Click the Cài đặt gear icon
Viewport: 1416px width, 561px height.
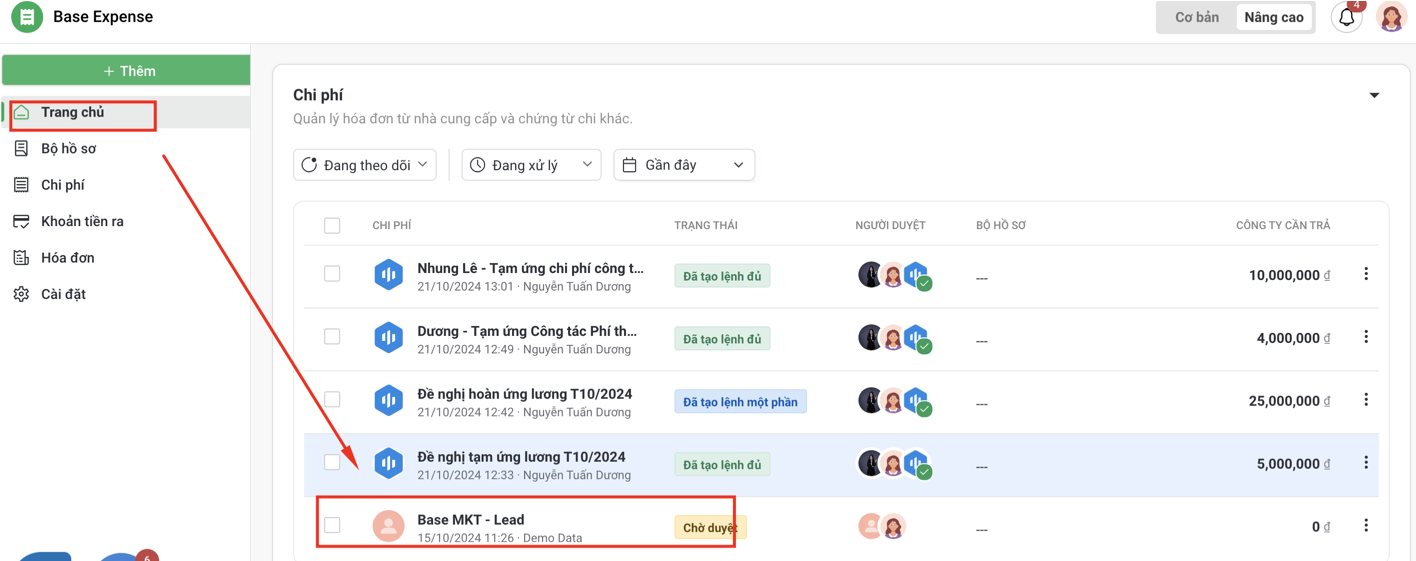(21, 294)
